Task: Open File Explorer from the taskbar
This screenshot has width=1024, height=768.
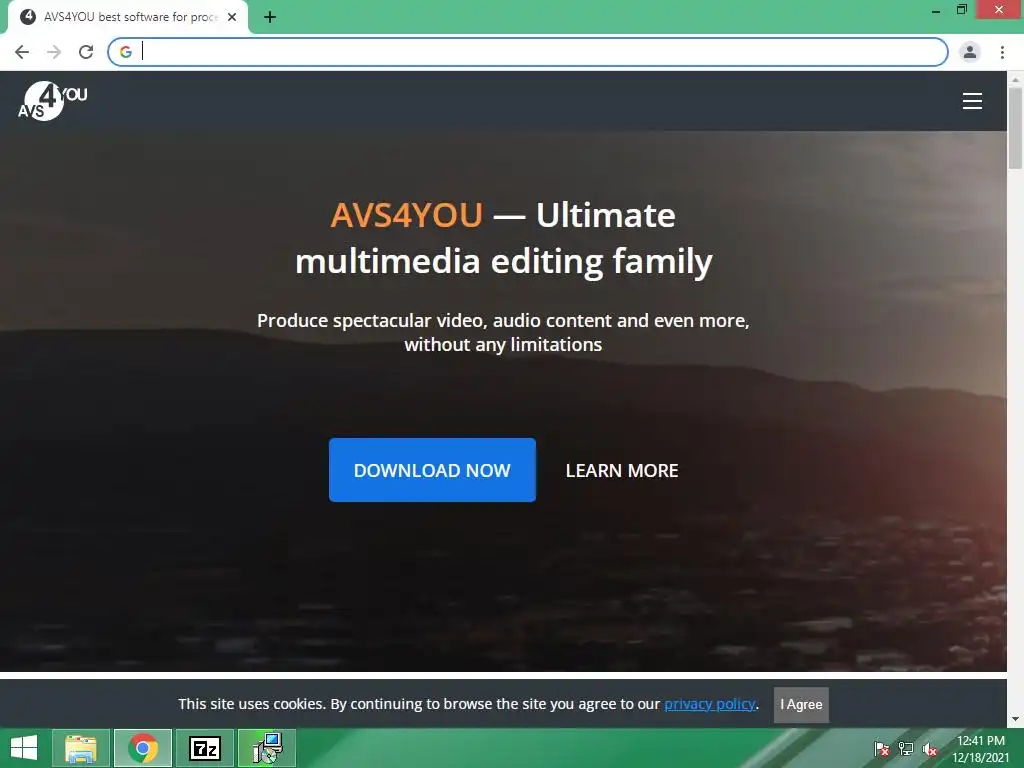Action: pos(80,748)
